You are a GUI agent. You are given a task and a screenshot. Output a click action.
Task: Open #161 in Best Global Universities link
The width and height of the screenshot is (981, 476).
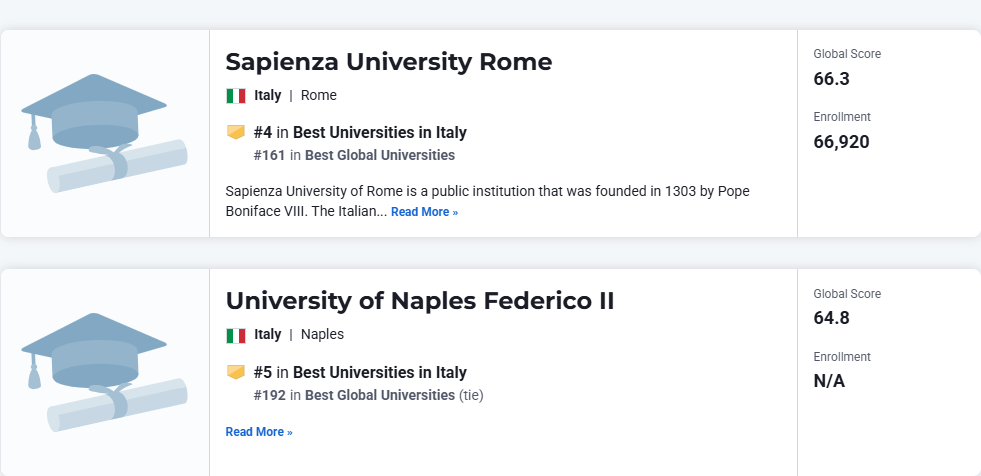[x=354, y=155]
